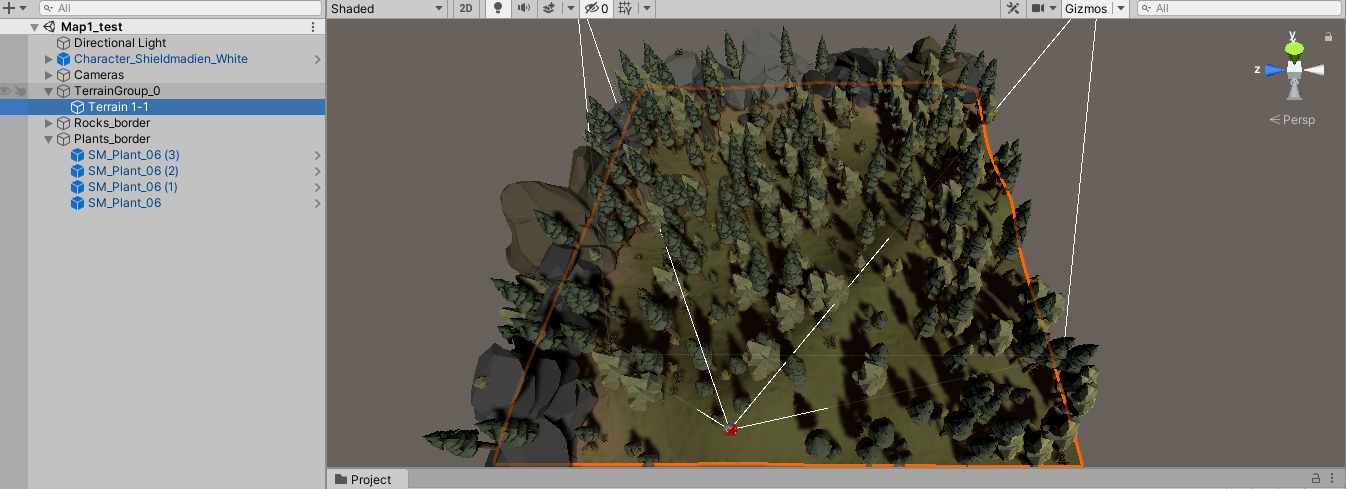This screenshot has width=1346, height=489.
Task: Open prefab via SM_Plant_06 (2) chevron
Action: 318,171
